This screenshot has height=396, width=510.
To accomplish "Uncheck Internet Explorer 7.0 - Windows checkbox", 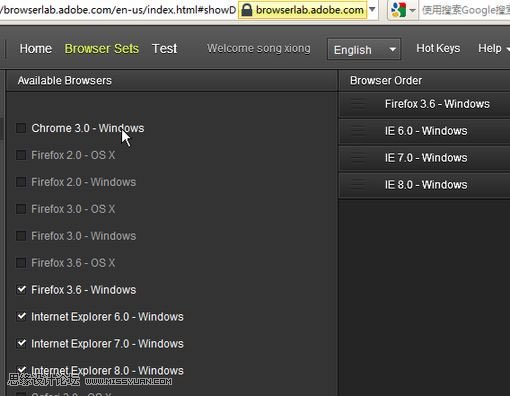I will [x=21, y=344].
